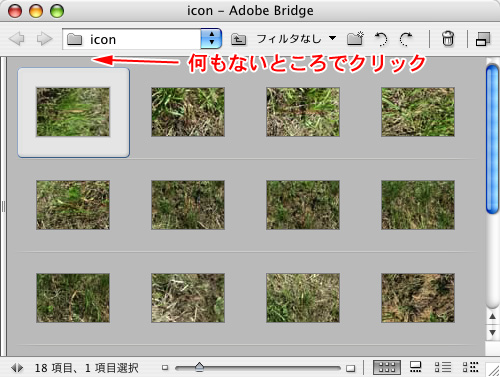The image size is (500, 377).
Task: Click the scroll down arrow
Action: coord(492,332)
